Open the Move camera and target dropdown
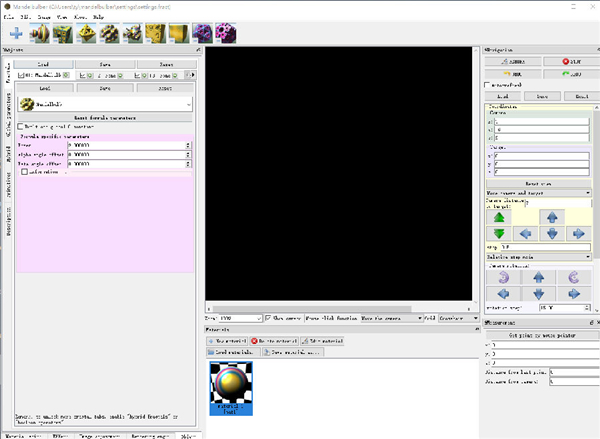This screenshot has width=600, height=439. pyautogui.click(x=540, y=191)
